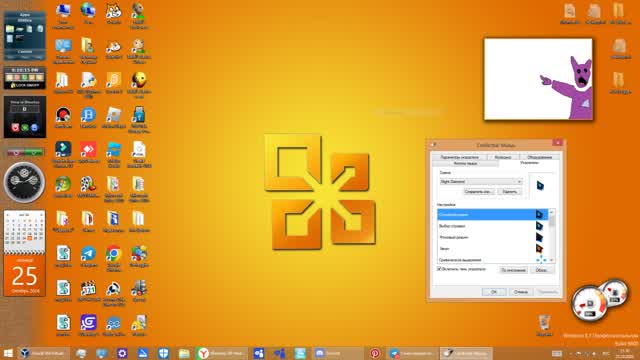The height and width of the screenshot is (360, 640).
Task: Switch to VirtualBox in the taskbar
Action: [43, 353]
